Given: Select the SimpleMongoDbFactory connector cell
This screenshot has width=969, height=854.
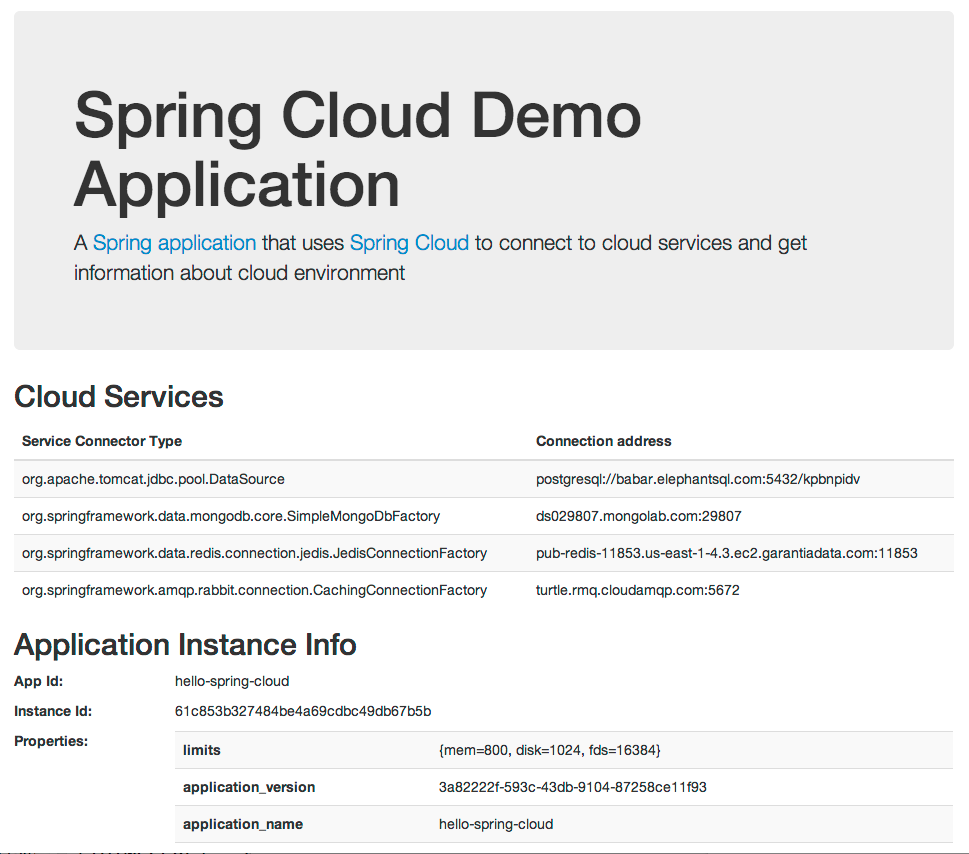Looking at the screenshot, I should click(x=231, y=517).
